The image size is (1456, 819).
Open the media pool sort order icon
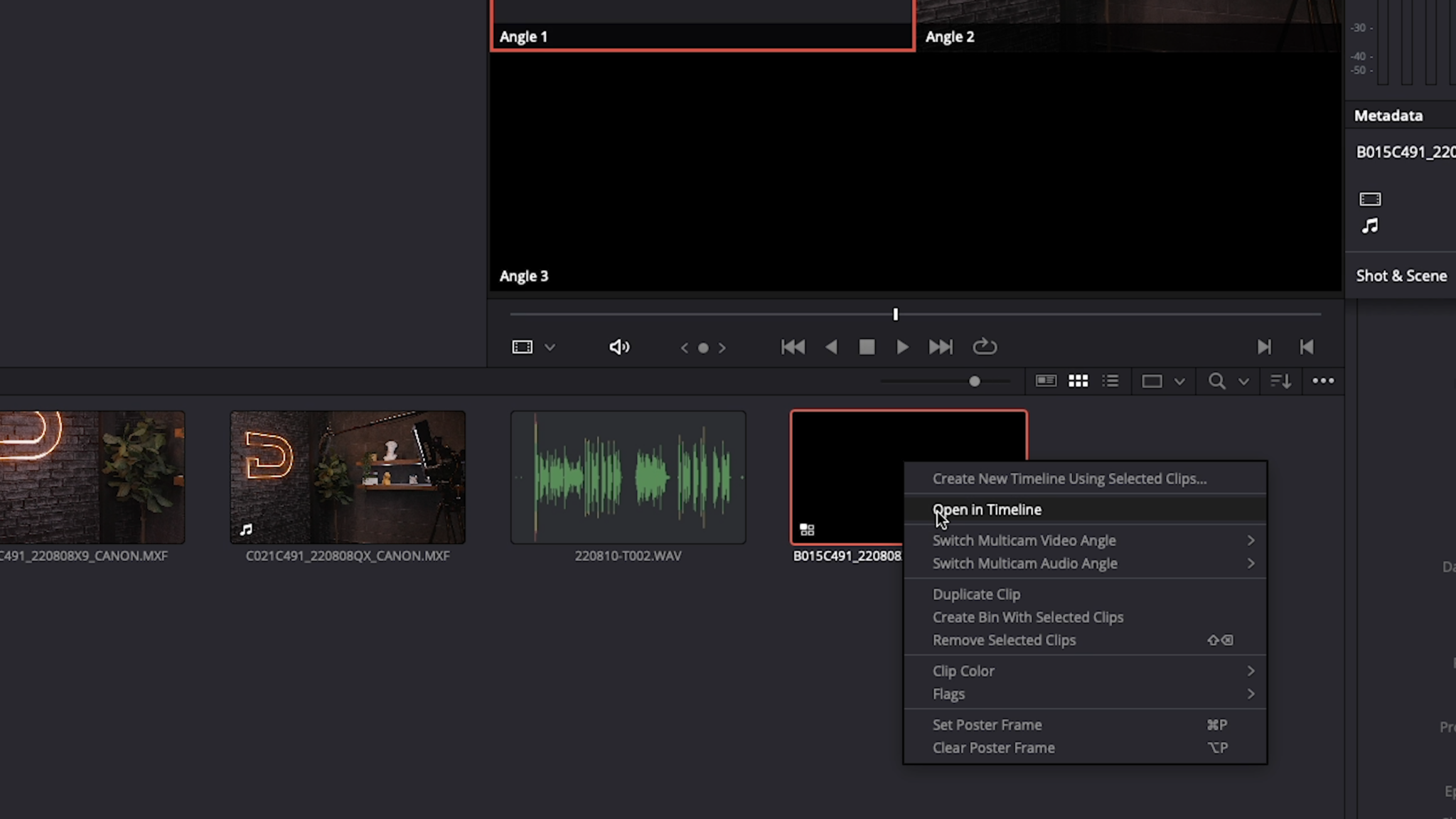pyautogui.click(x=1280, y=381)
